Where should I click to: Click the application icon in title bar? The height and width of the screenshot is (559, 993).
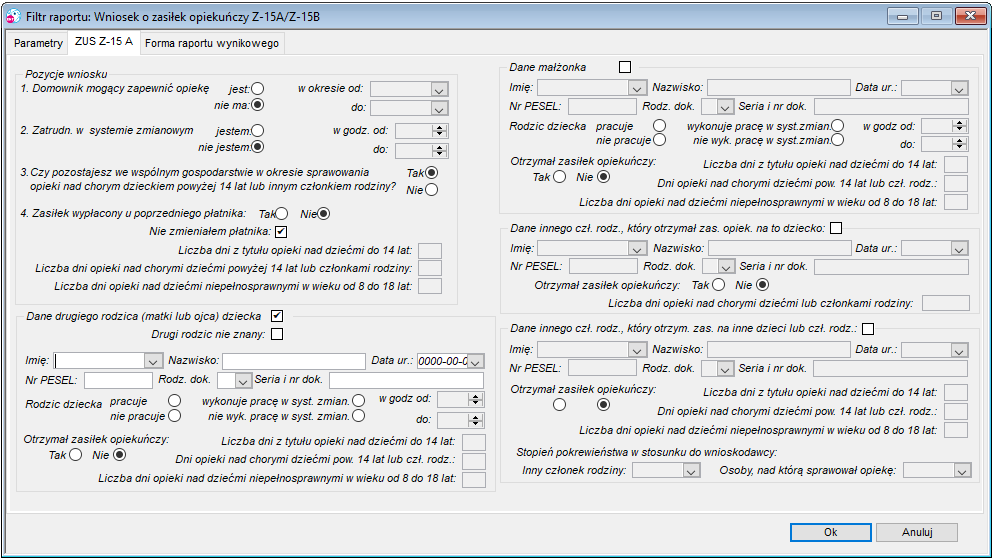13,16
